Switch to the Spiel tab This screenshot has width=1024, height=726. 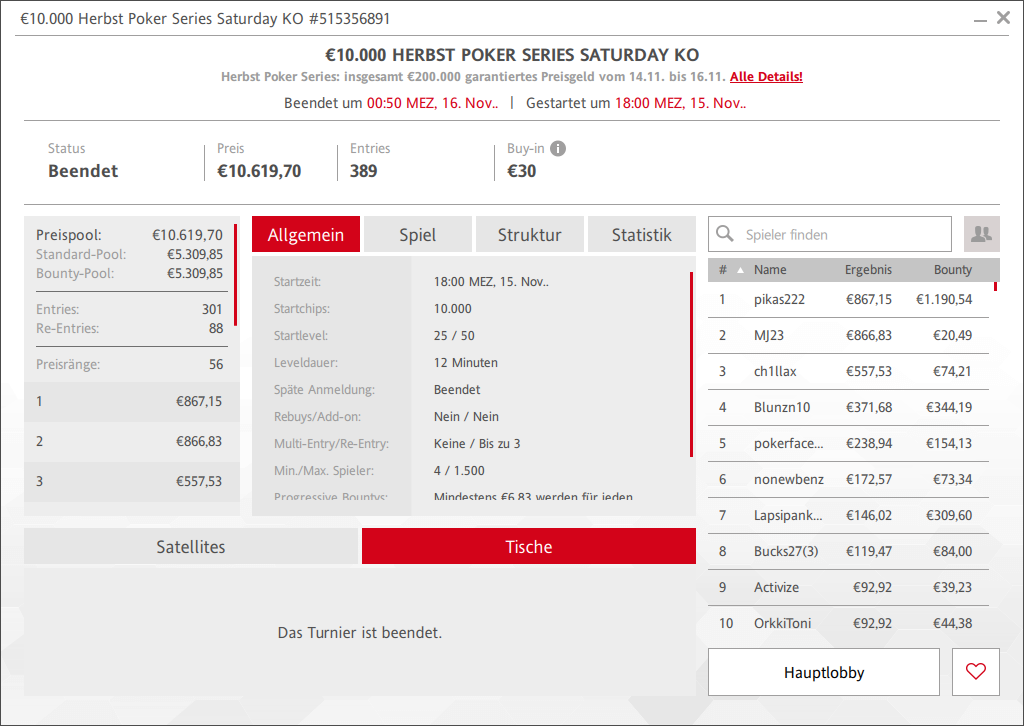(417, 235)
